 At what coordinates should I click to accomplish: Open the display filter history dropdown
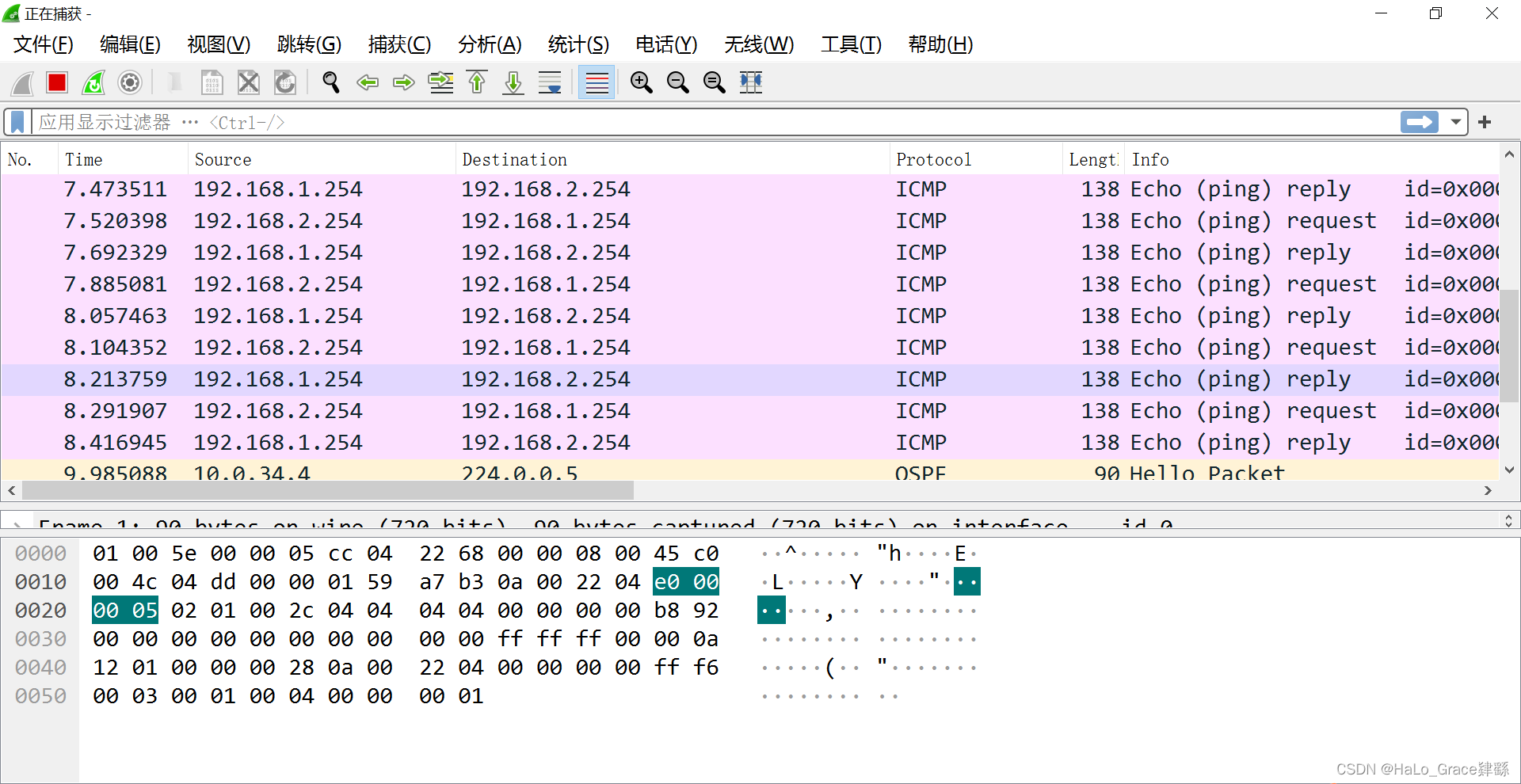[x=1456, y=122]
